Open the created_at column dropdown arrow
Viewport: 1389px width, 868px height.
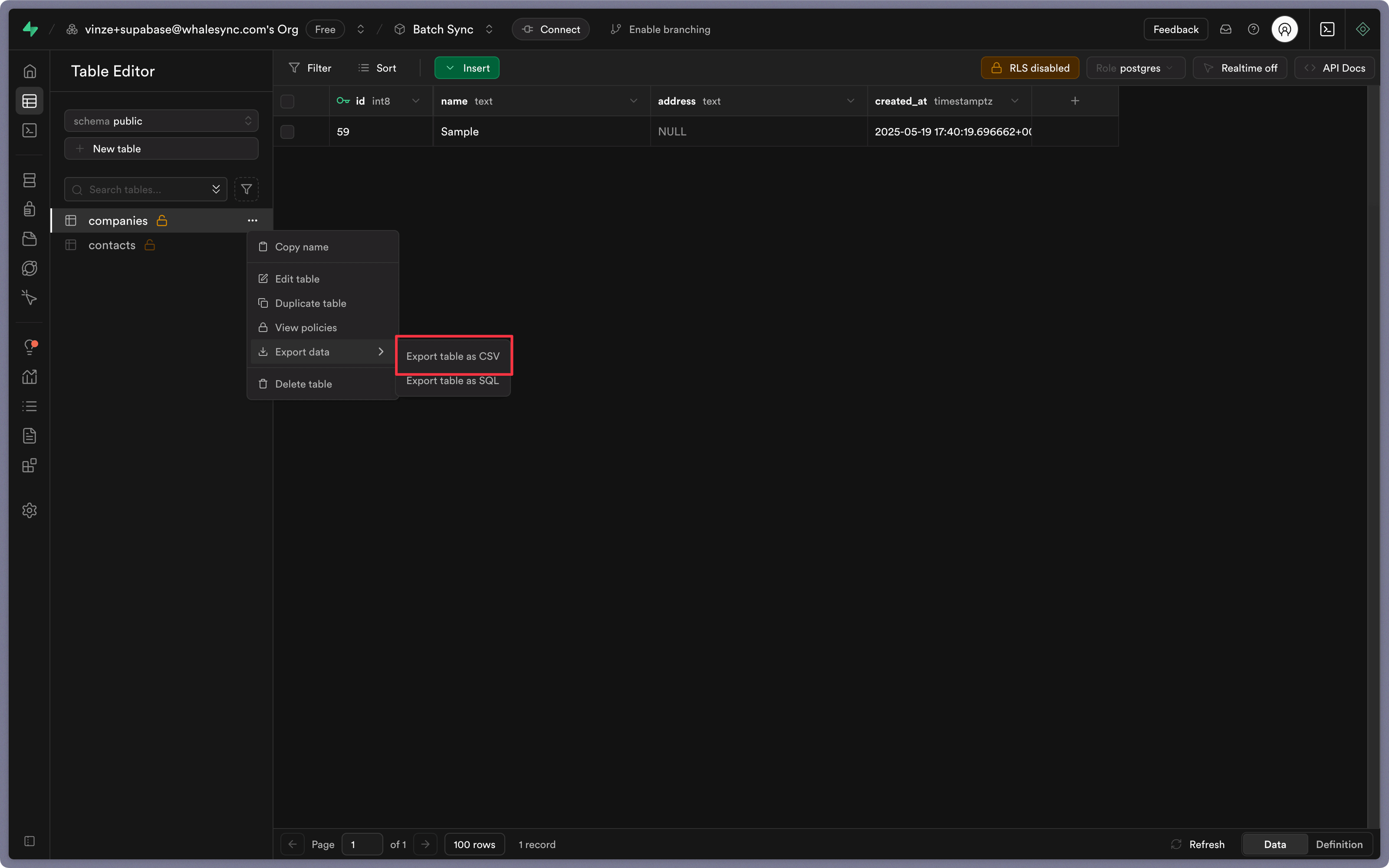tap(1015, 101)
